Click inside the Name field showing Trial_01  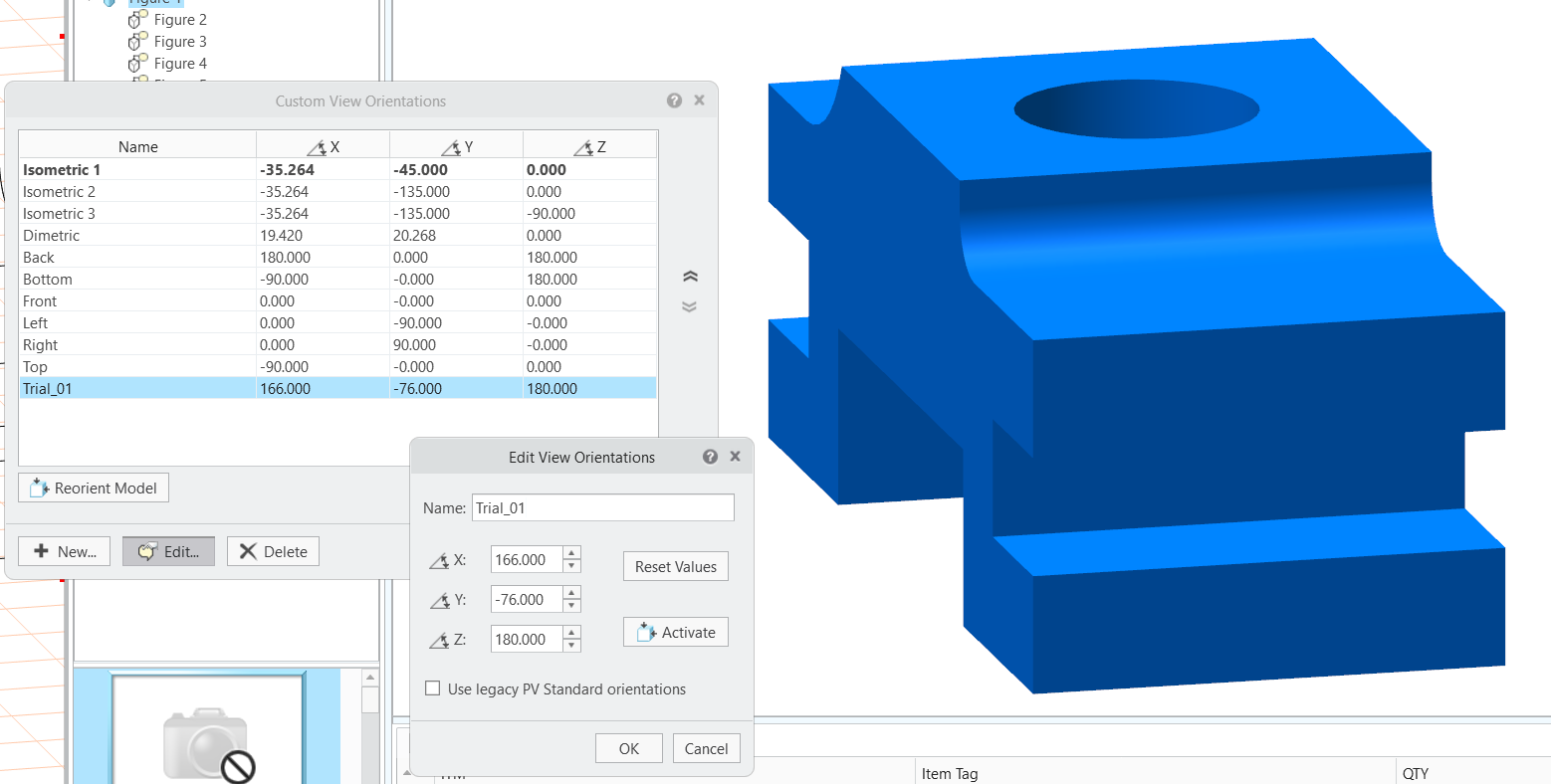[601, 507]
